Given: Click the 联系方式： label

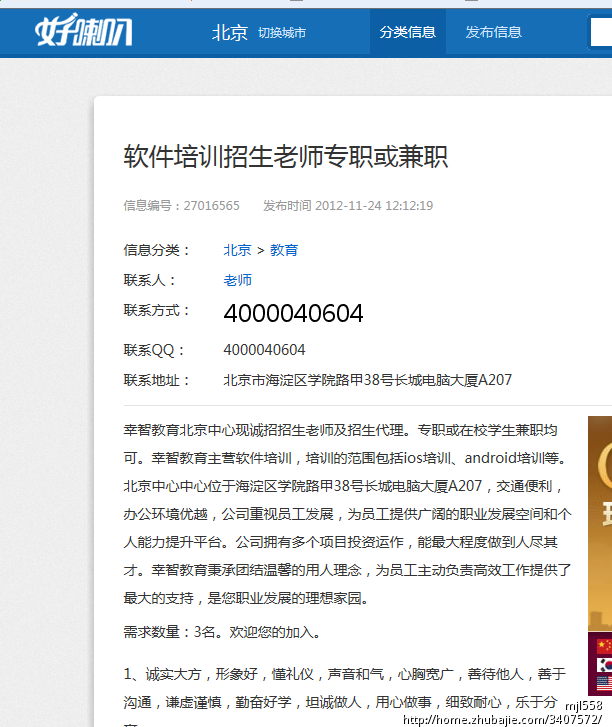Looking at the screenshot, I should 157,310.
